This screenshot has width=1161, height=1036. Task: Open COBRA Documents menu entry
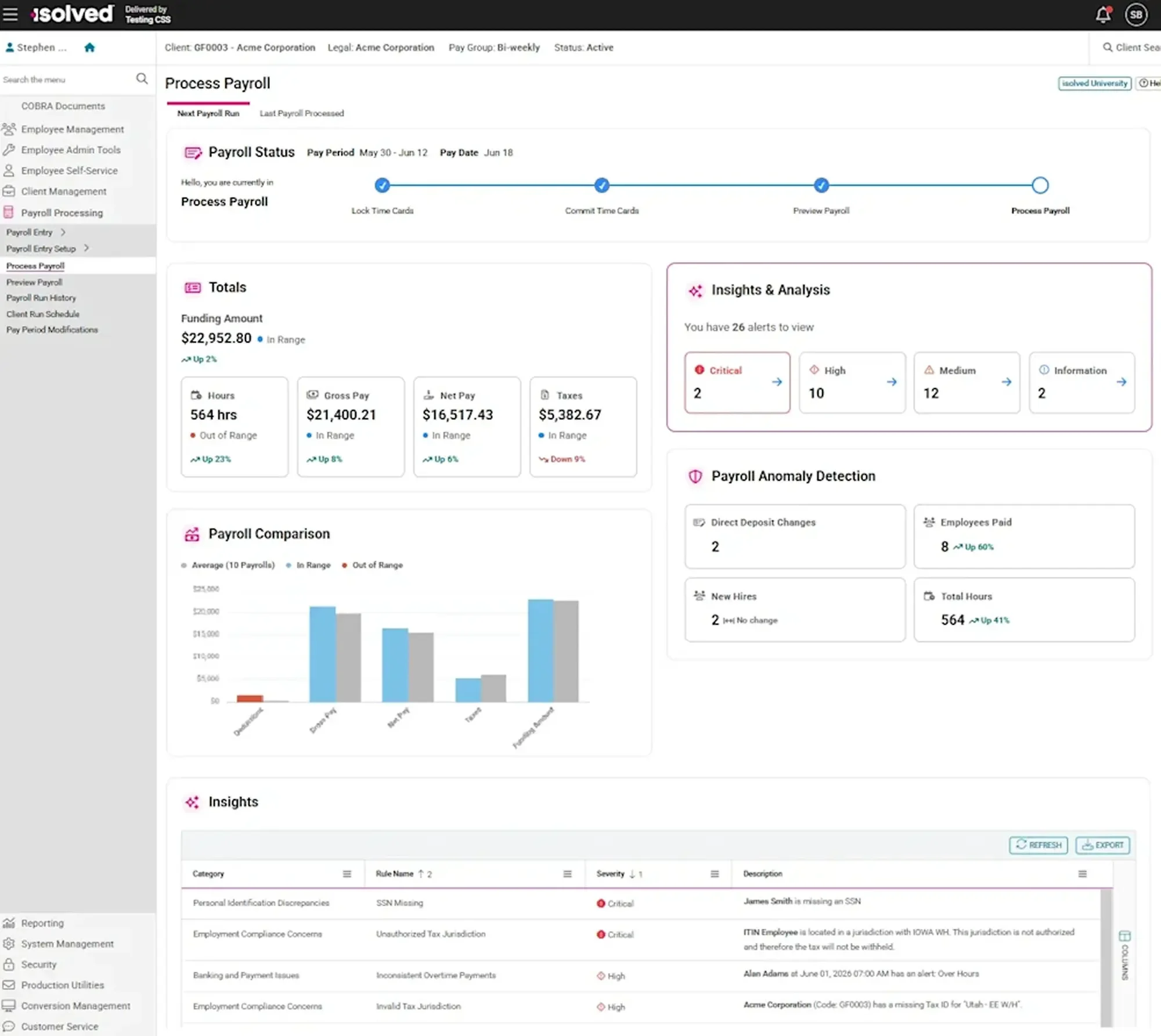pyautogui.click(x=63, y=106)
